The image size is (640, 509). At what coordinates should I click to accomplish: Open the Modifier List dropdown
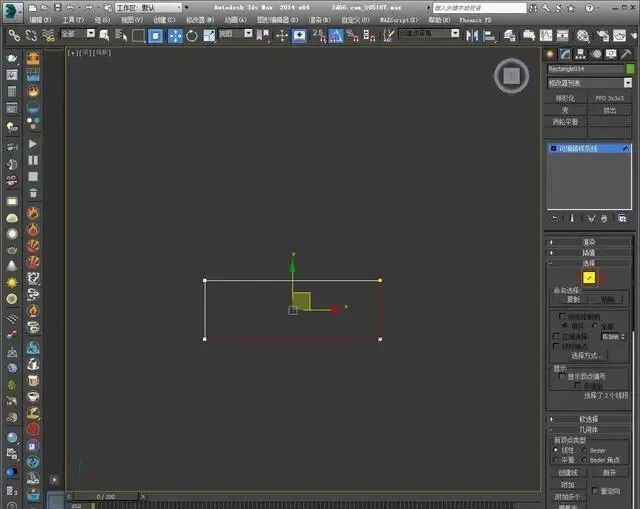point(589,83)
